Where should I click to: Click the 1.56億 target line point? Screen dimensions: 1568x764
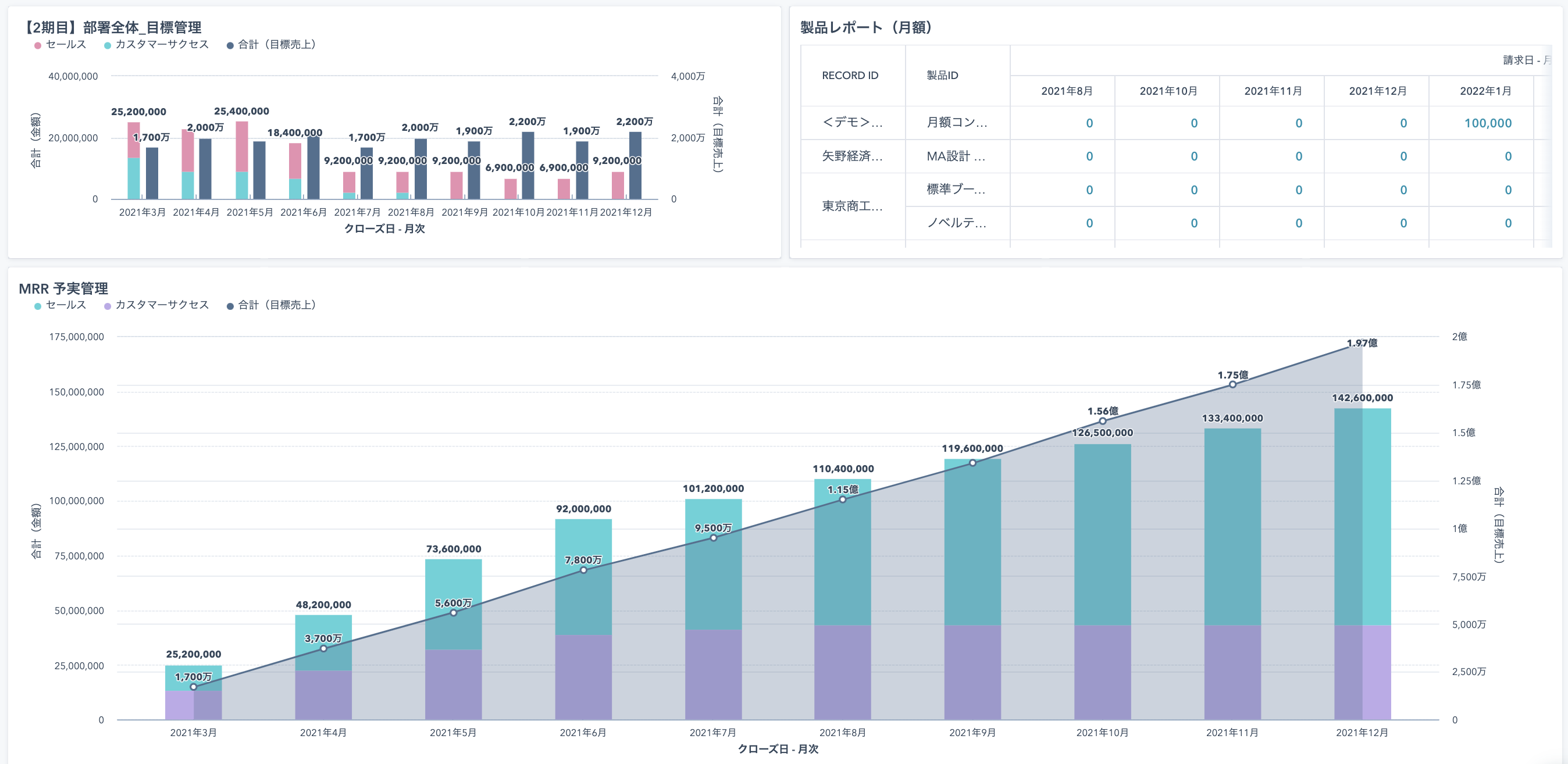tap(1102, 421)
